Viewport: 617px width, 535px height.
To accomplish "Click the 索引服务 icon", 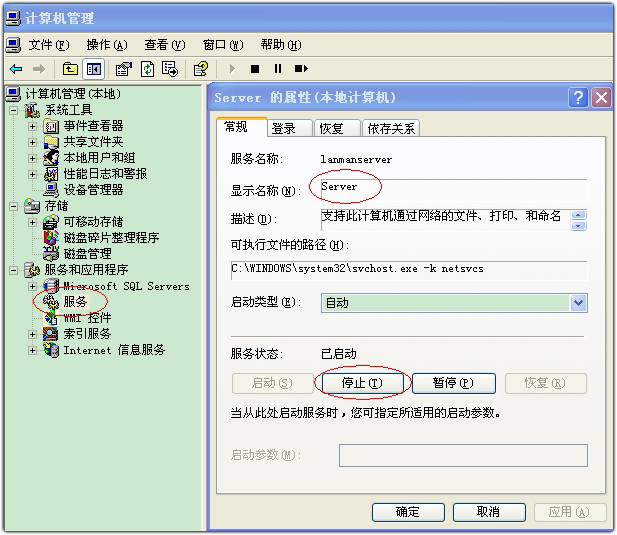I will (51, 334).
